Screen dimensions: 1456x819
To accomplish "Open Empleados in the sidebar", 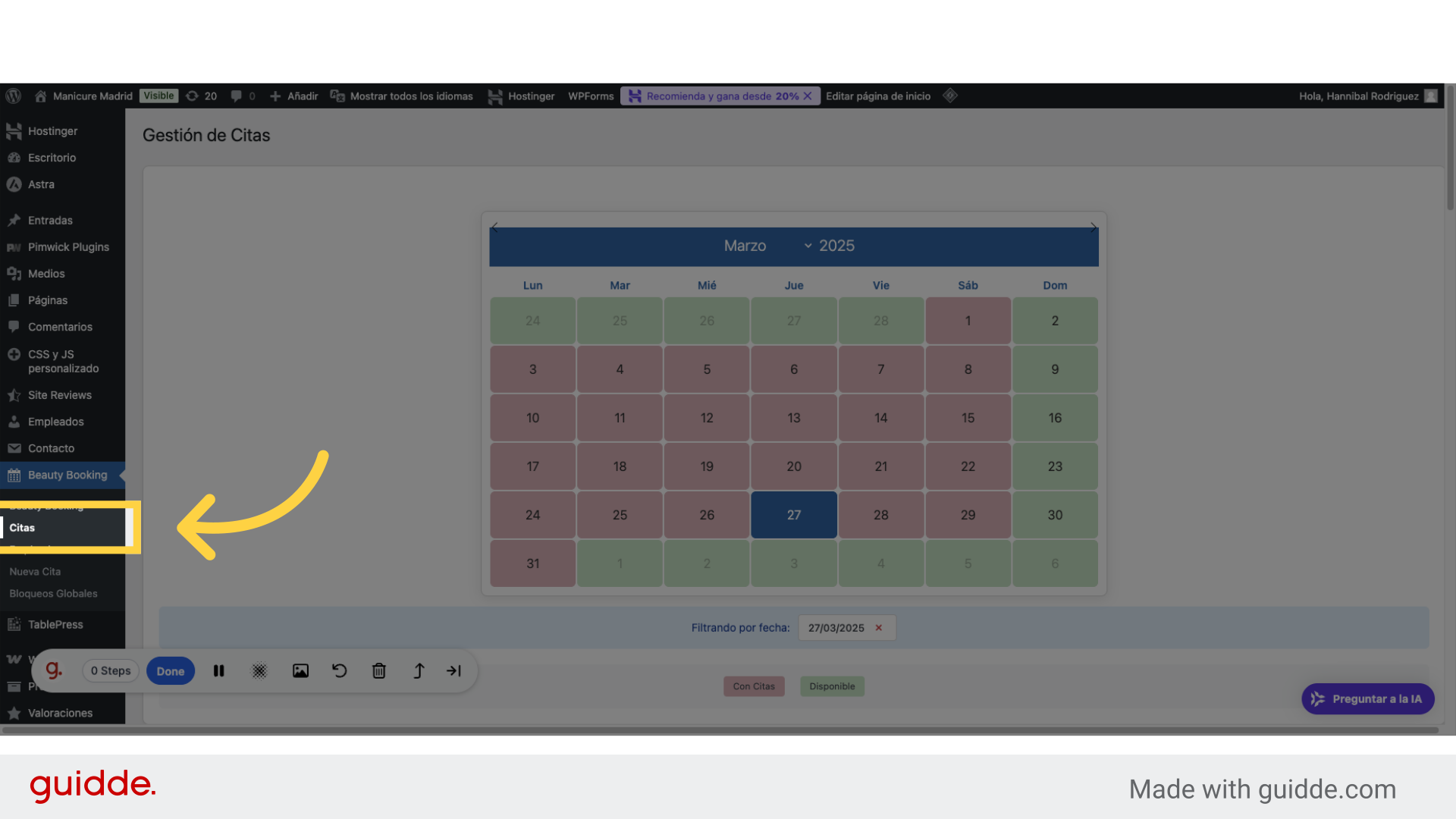I will (x=55, y=422).
